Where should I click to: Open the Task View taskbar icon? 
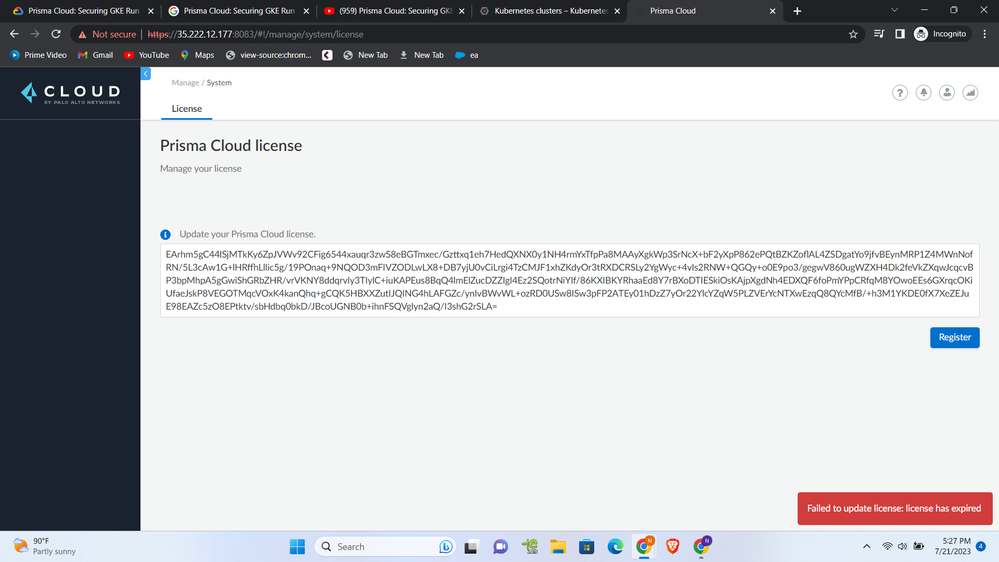click(x=471, y=547)
